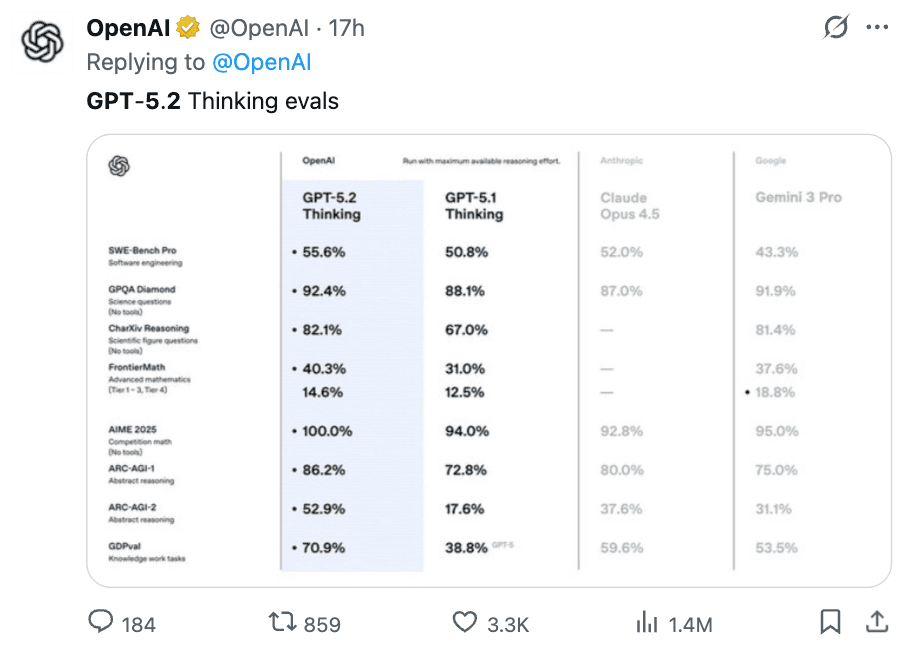The height and width of the screenshot is (652, 917).
Task: View analytics via the bar chart icon
Action: coord(647,623)
